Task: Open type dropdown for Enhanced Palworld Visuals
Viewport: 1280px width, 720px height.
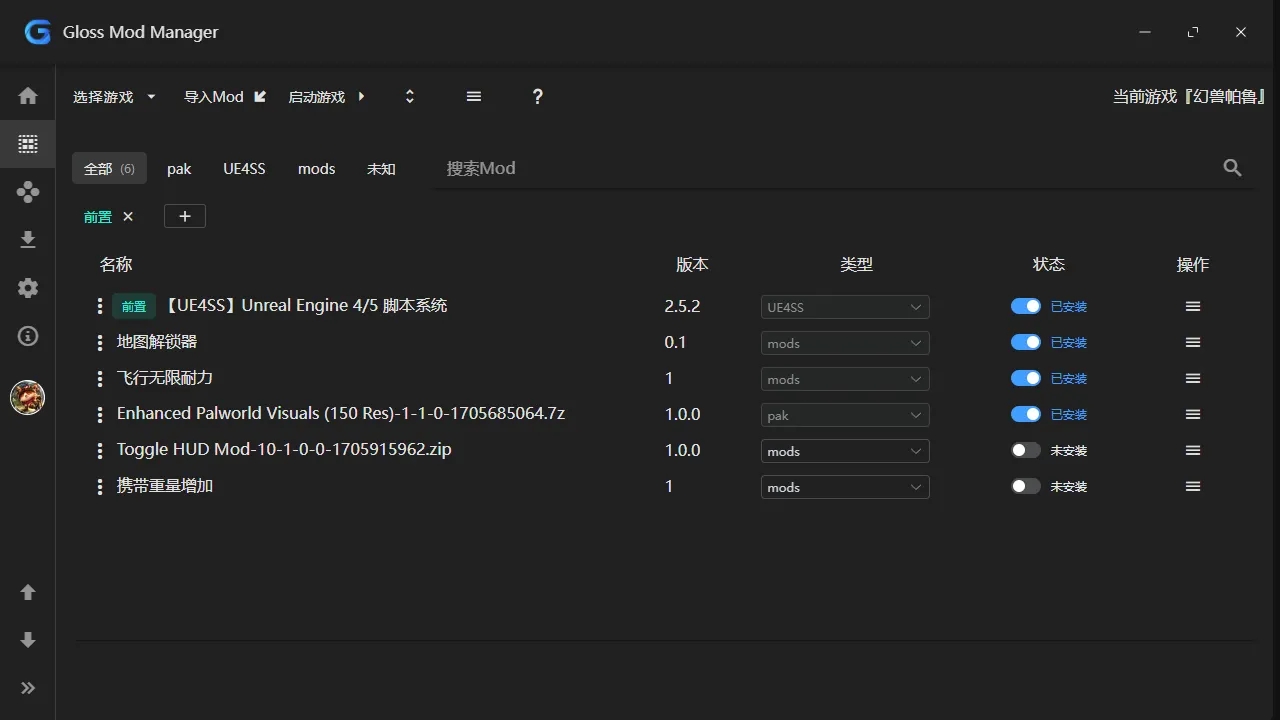Action: point(845,415)
